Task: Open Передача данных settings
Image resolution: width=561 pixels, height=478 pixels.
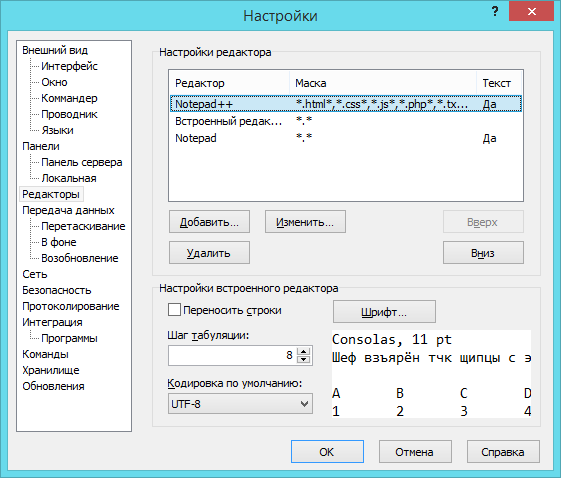Action: pos(68,210)
